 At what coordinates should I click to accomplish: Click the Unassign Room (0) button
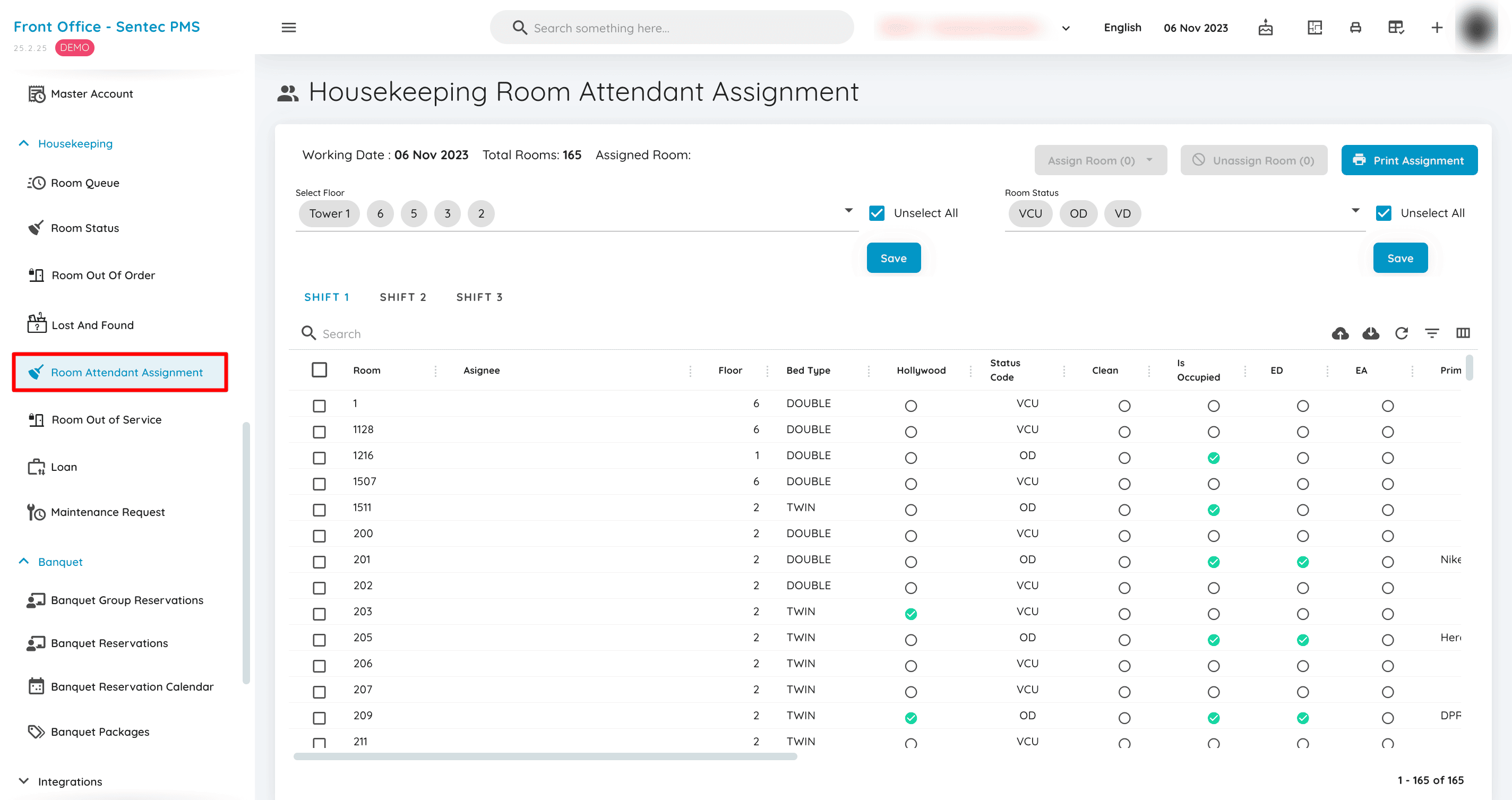point(1254,160)
